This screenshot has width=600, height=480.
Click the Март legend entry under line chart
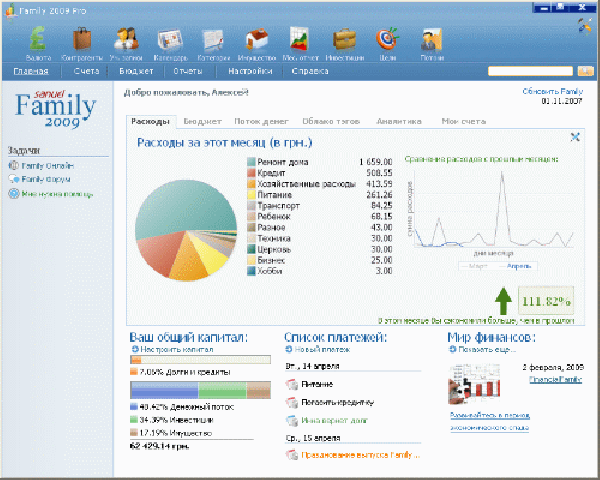[474, 266]
